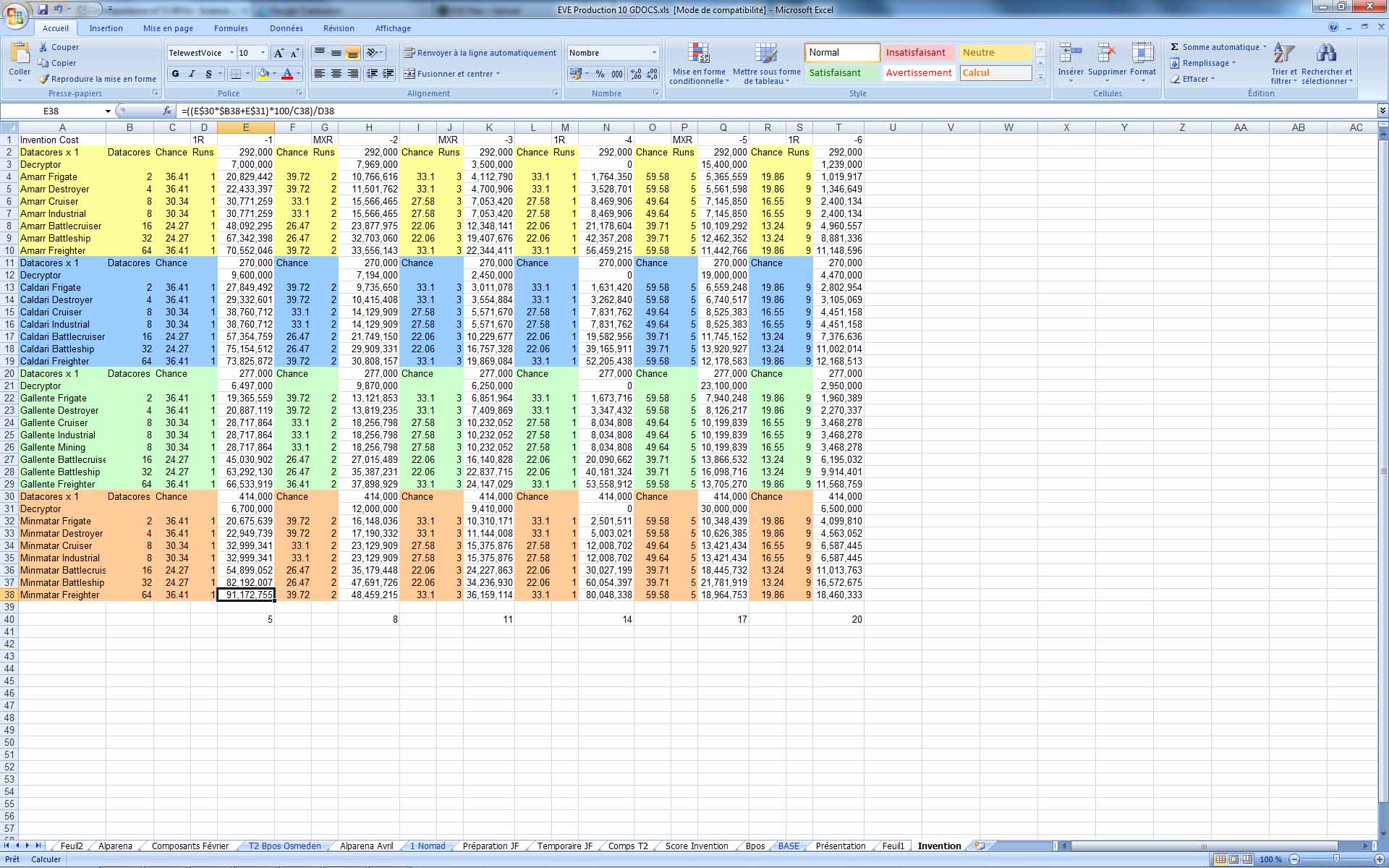1389x868 pixels.
Task: Enable automatic line wrap (Renvoyer à la ligne)
Action: pyautogui.click(x=480, y=53)
